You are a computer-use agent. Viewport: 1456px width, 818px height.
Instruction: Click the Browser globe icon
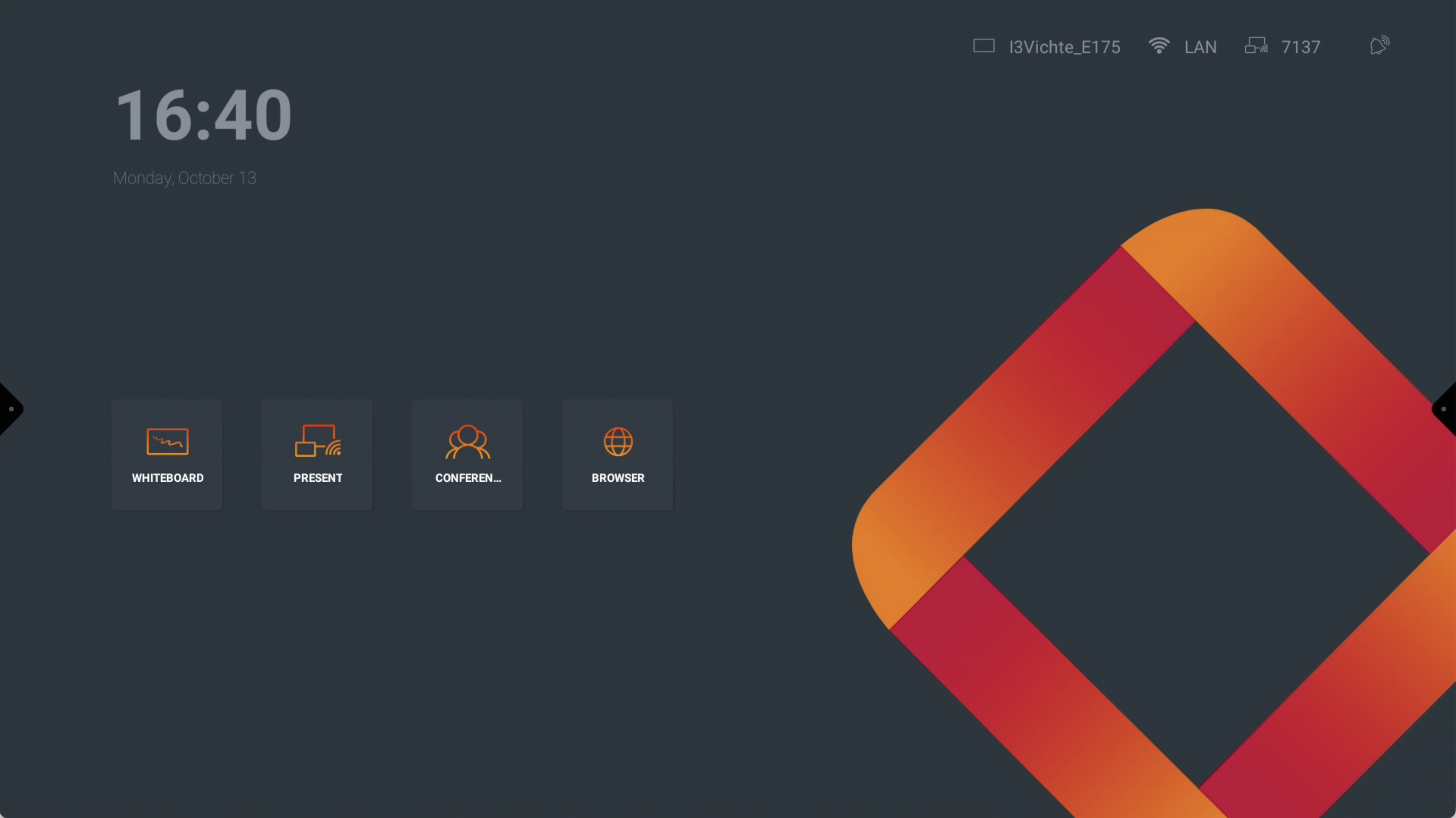[x=618, y=441]
